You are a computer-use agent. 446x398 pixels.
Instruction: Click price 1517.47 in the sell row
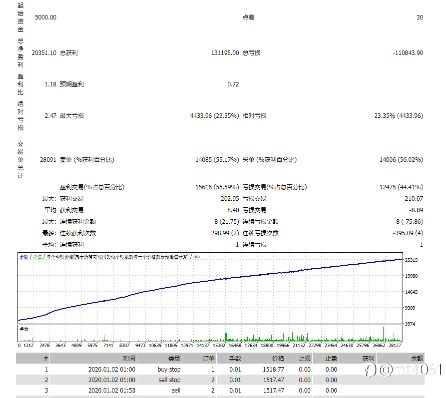273,390
